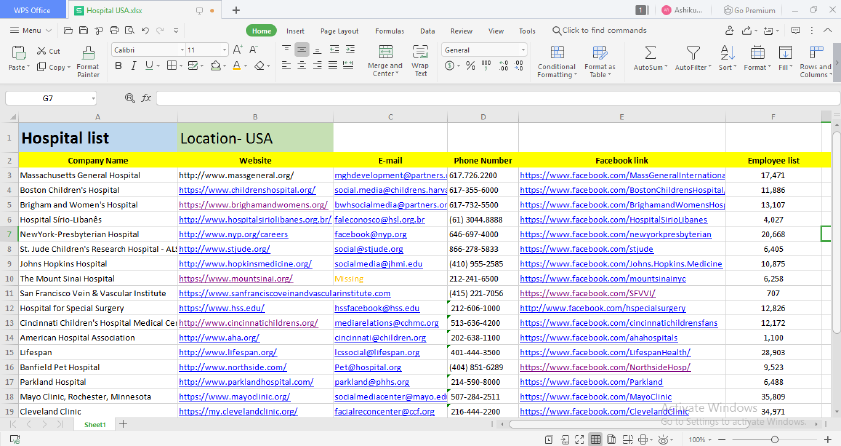The height and width of the screenshot is (446, 841).
Task: Click the Save icon in quick toolbar
Action: point(84,31)
